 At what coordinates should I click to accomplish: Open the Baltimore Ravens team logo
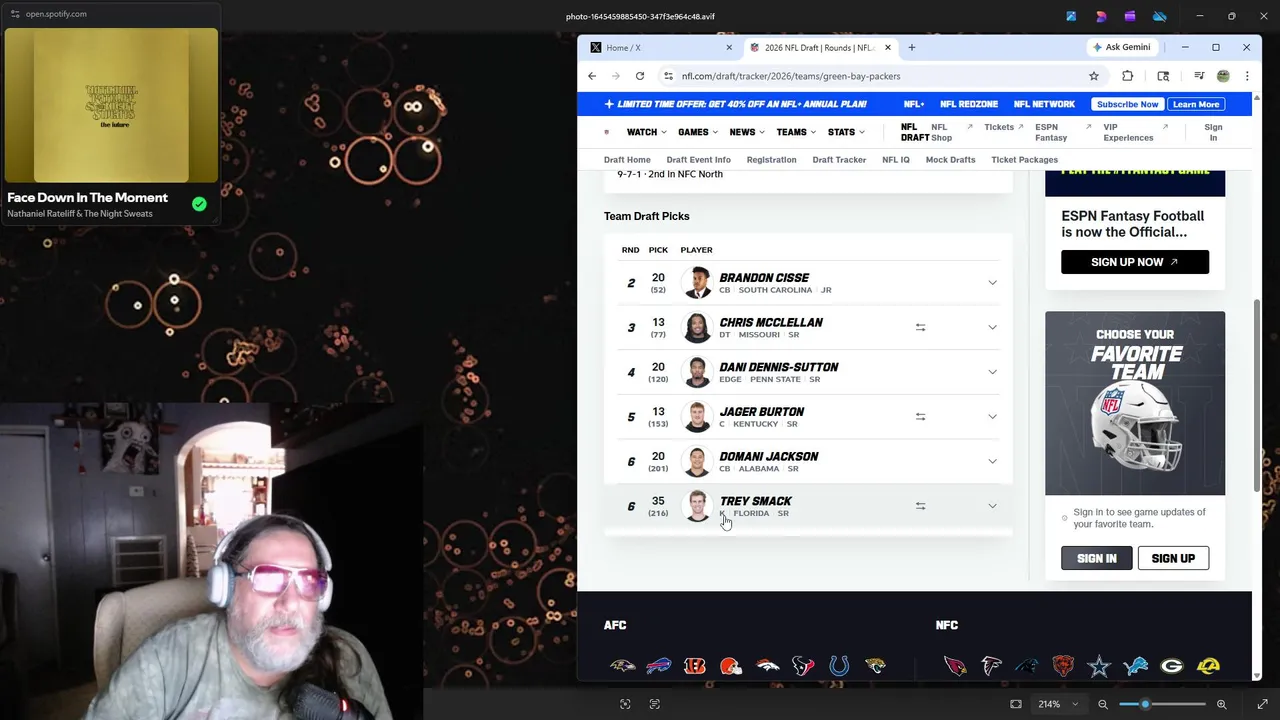tap(622, 666)
